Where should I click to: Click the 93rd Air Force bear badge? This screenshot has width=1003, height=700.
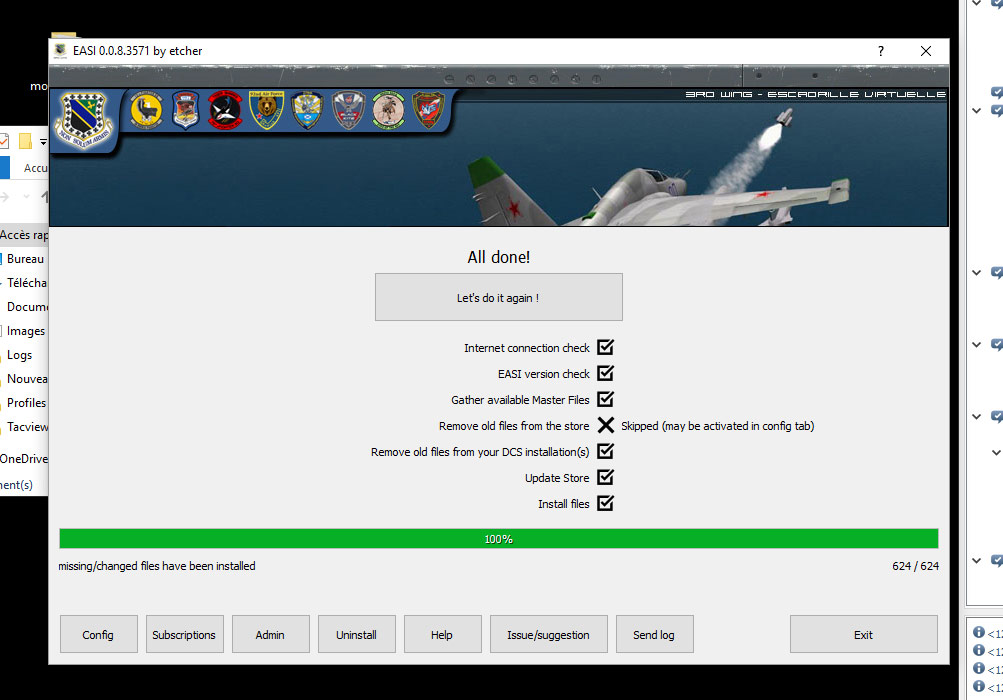coord(266,110)
